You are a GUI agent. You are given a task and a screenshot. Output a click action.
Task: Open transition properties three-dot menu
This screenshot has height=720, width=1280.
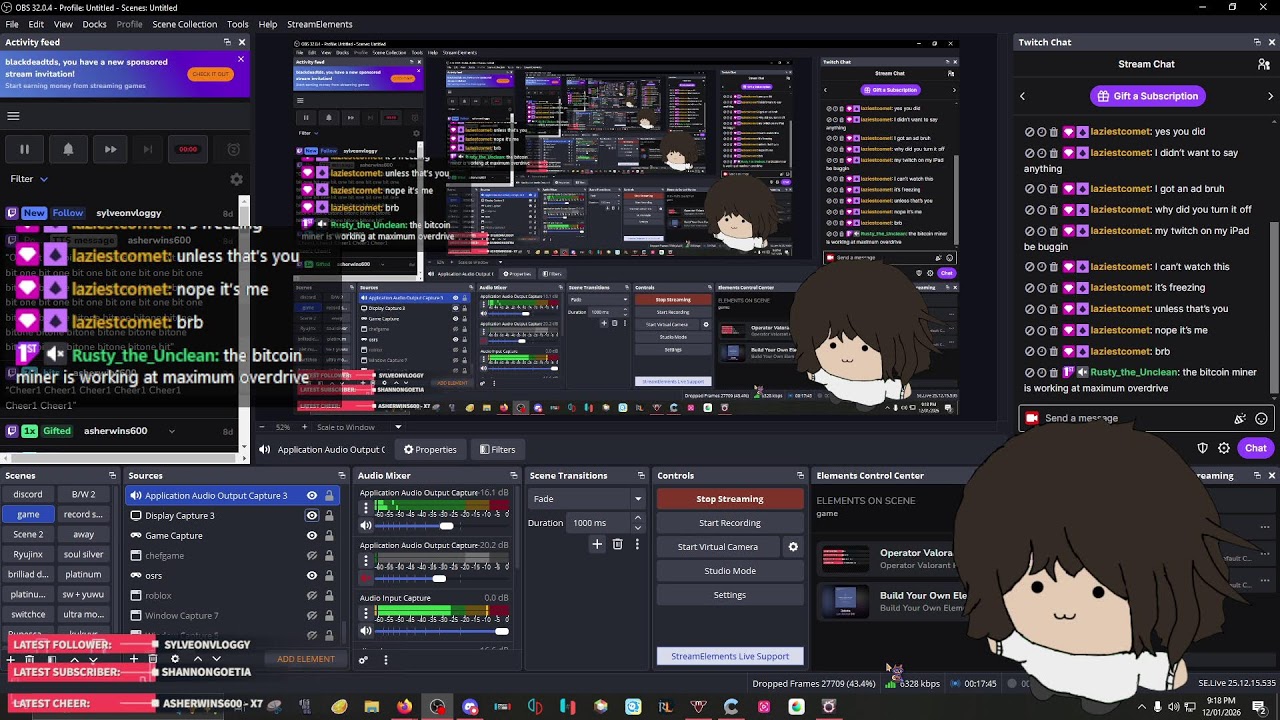click(637, 544)
